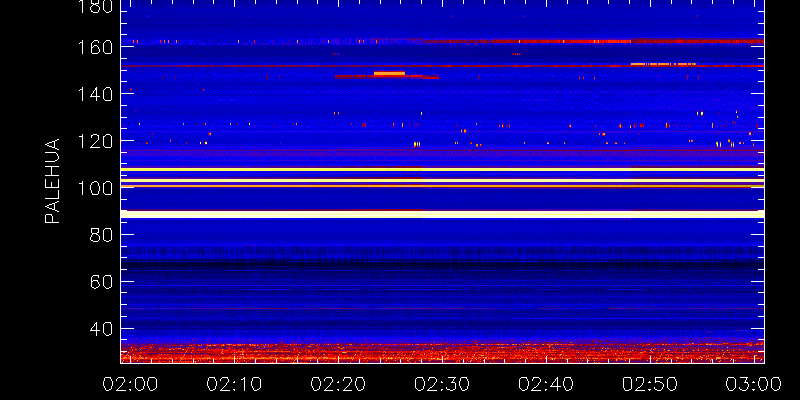Click the 02:40 time axis label
This screenshot has height=400, width=800.
(546, 384)
